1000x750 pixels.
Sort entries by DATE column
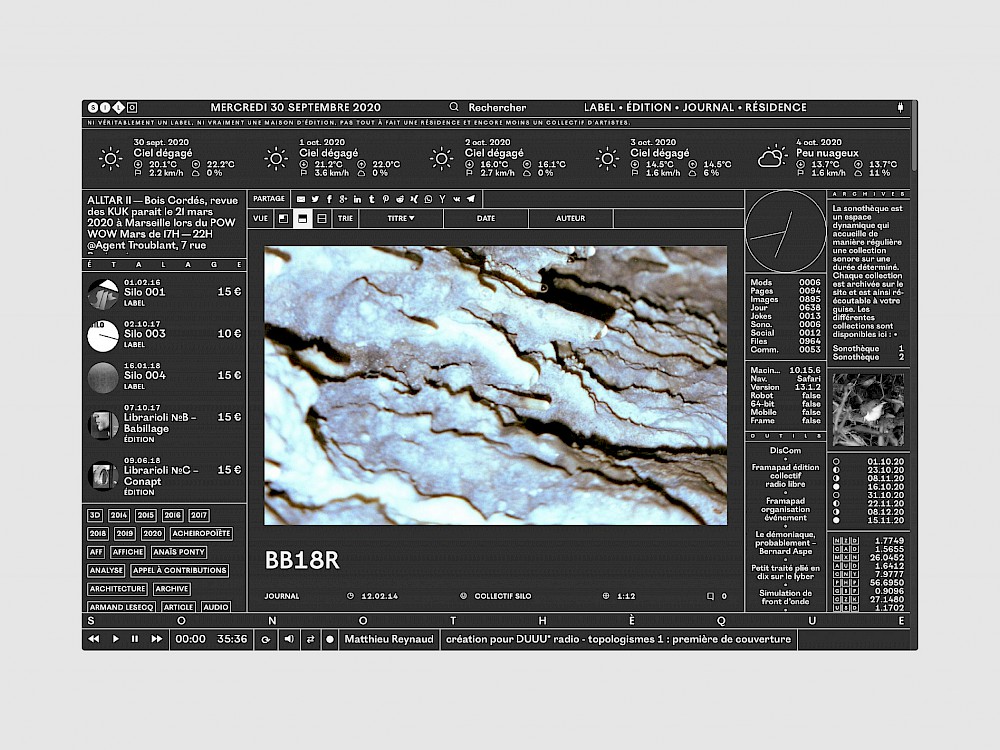(x=486, y=217)
